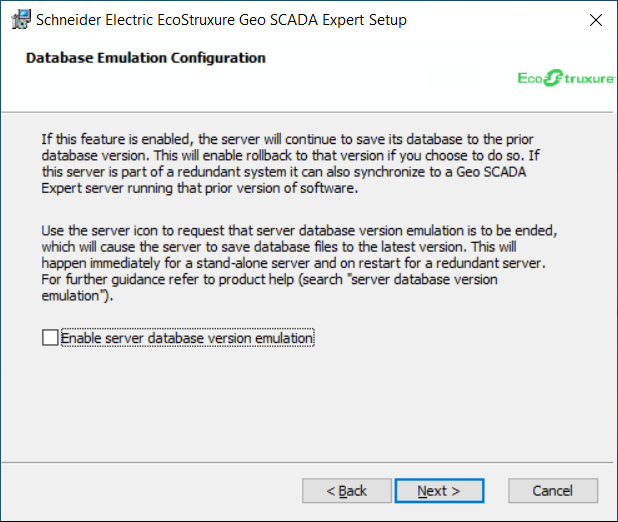This screenshot has width=618, height=522.
Task: Cancel the setup wizard
Action: pyautogui.click(x=552, y=491)
